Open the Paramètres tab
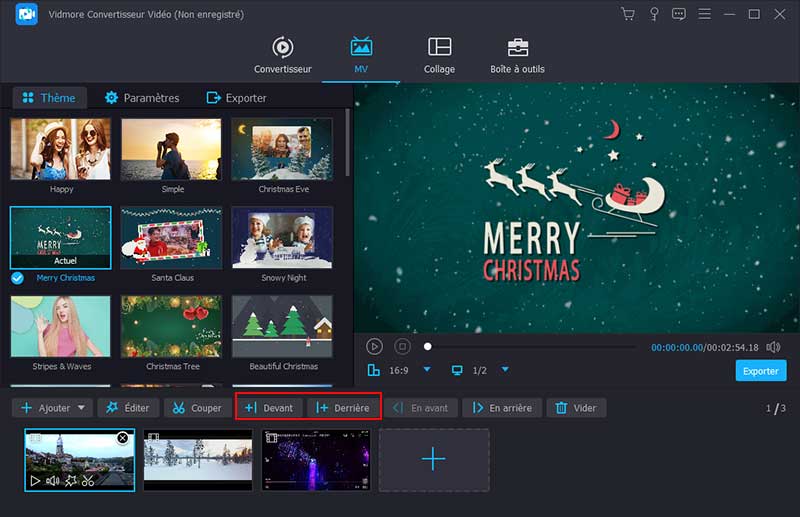Viewport: 800px width, 517px height. pyautogui.click(x=142, y=98)
